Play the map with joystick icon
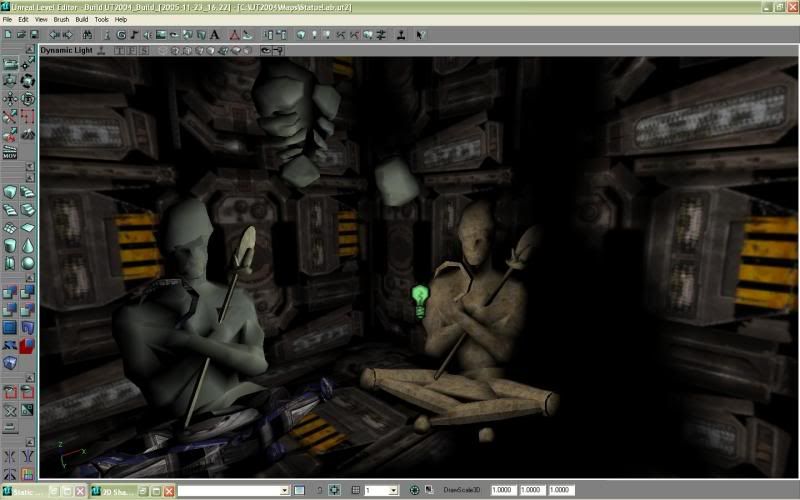Screen dimensions: 800x500 (x=401, y=35)
